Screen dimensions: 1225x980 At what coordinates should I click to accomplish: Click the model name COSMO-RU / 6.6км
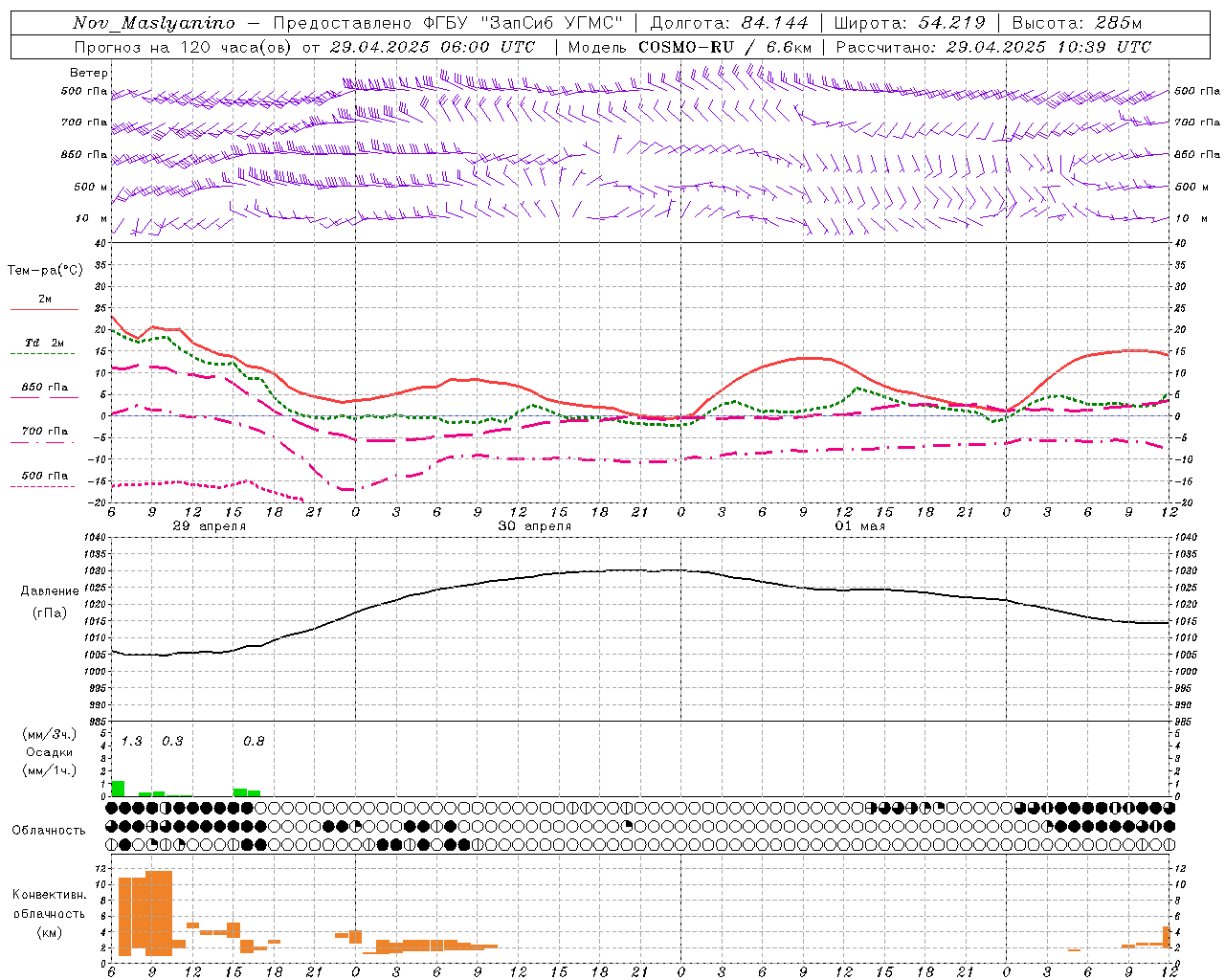coord(725,47)
